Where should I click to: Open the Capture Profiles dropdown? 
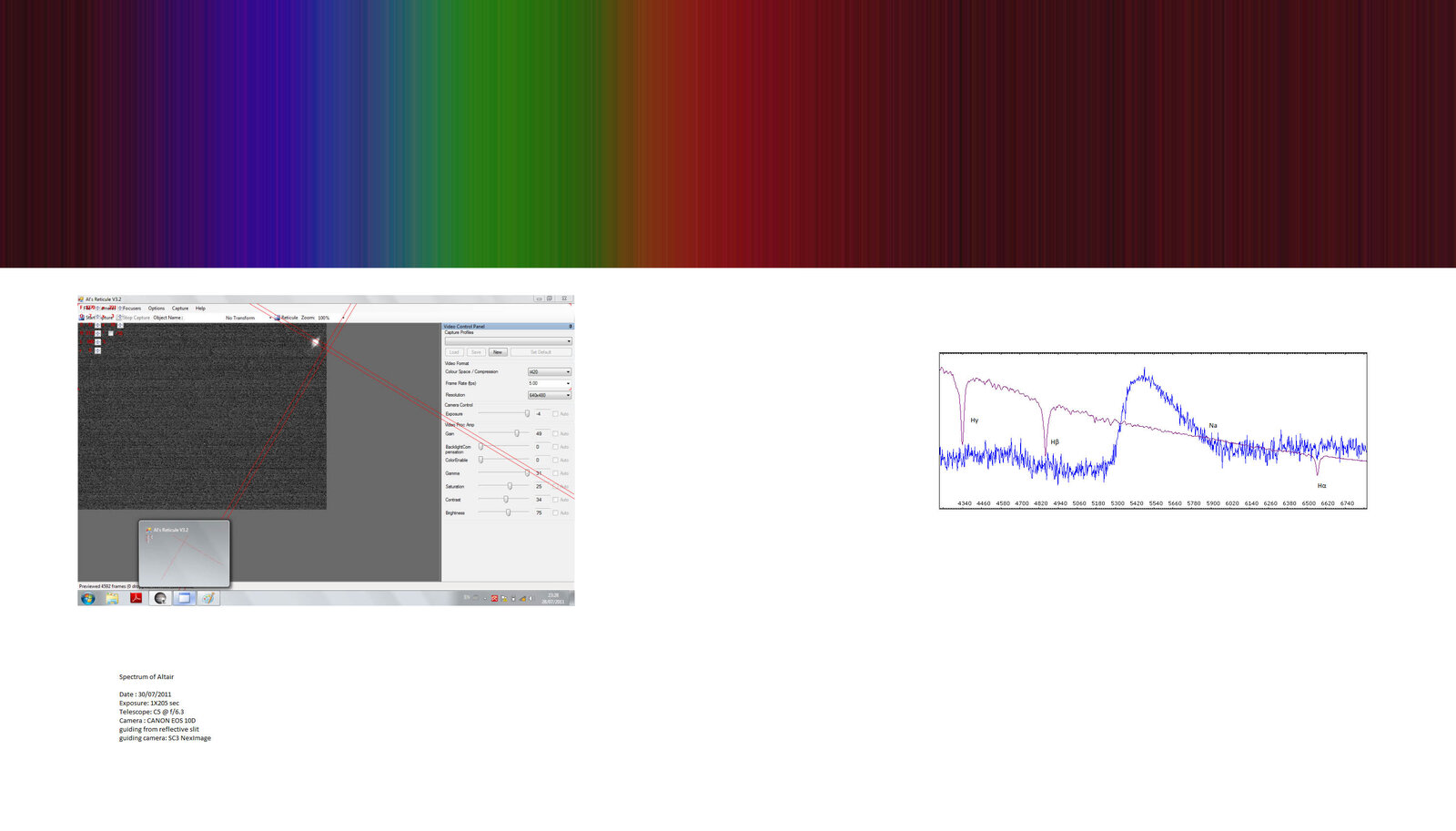(x=508, y=341)
